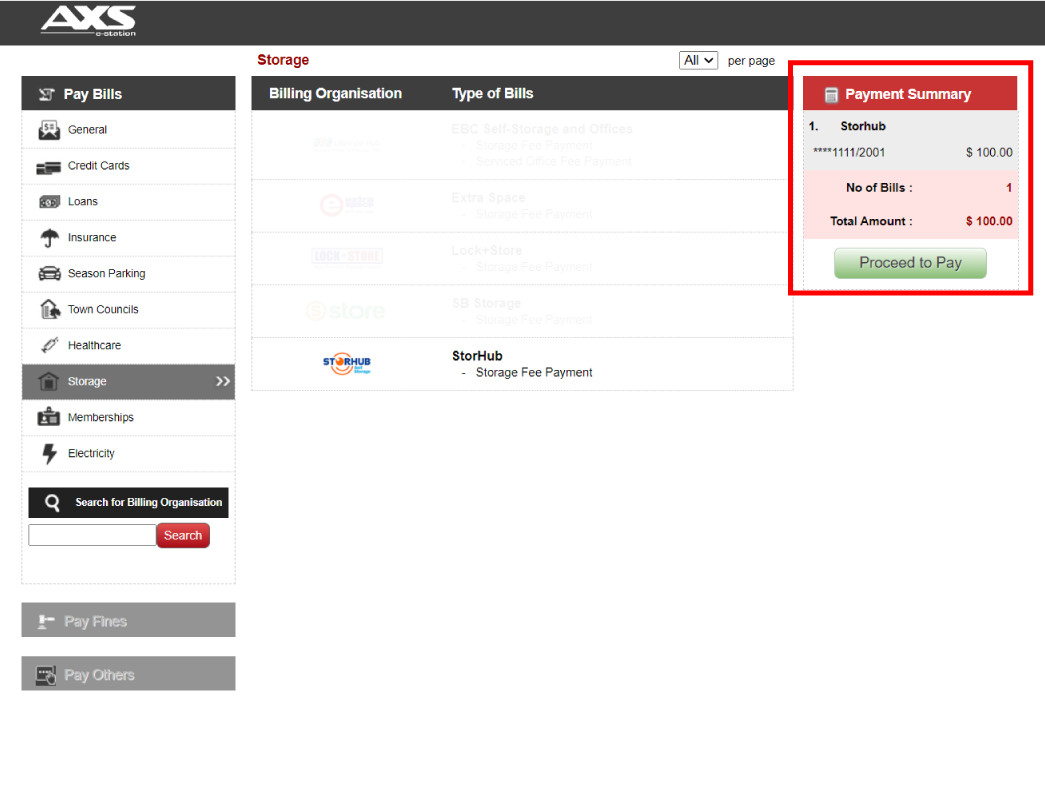The width and height of the screenshot is (1045, 797).
Task: Click the Memberships ID card icon
Action: pos(49,416)
